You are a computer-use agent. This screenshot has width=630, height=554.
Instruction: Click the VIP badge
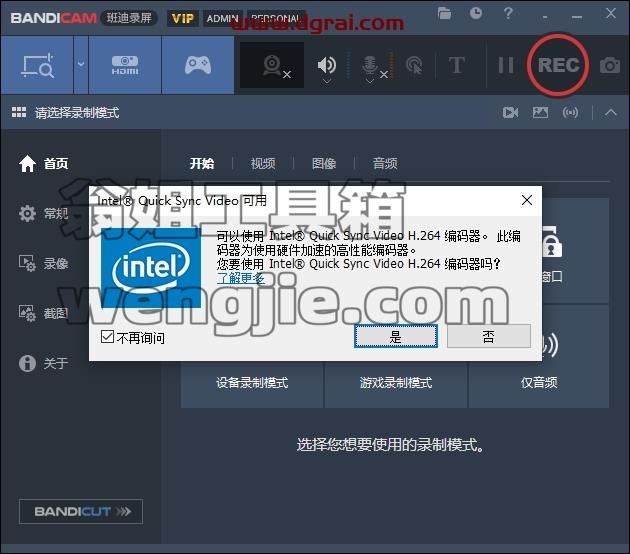[x=183, y=18]
